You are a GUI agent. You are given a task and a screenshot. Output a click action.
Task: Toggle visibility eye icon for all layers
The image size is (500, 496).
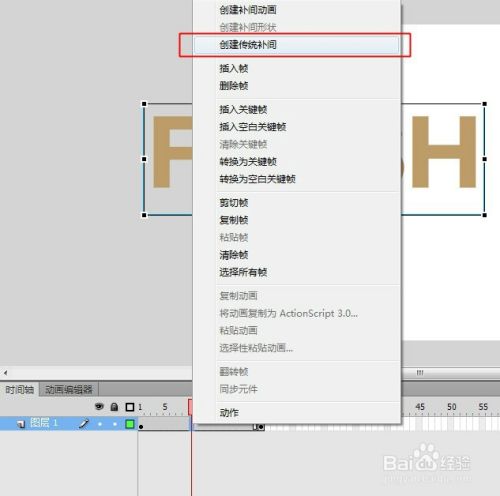tap(99, 407)
